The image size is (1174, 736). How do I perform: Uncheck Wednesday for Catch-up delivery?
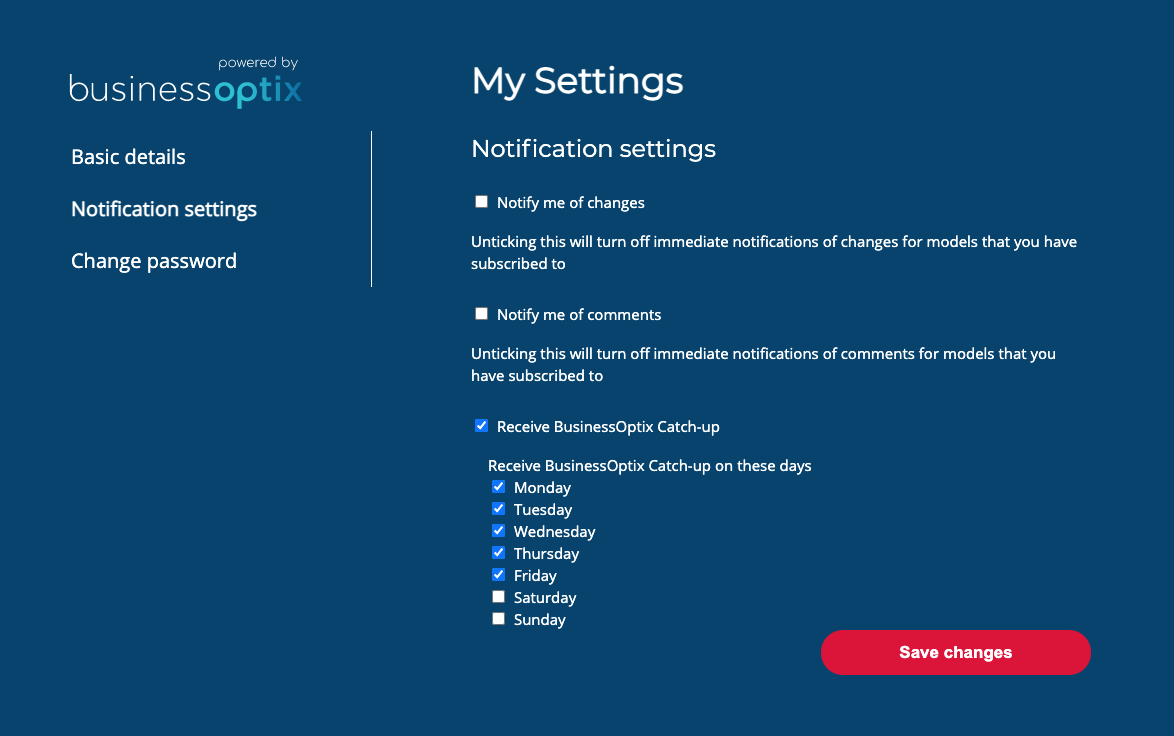click(498, 531)
